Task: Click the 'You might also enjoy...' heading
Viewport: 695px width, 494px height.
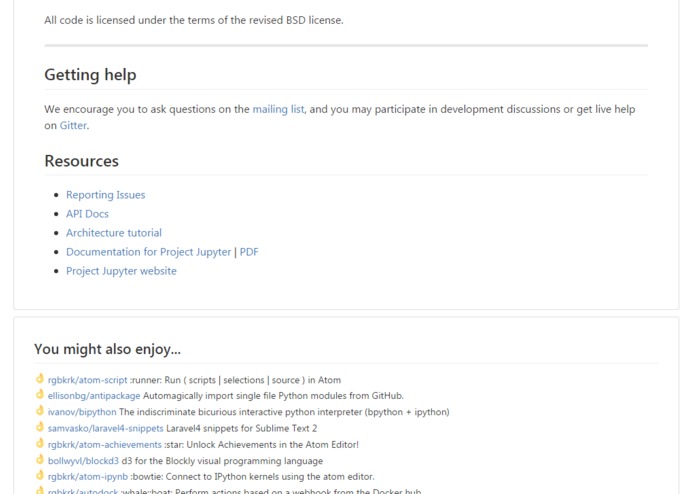Action: (108, 349)
